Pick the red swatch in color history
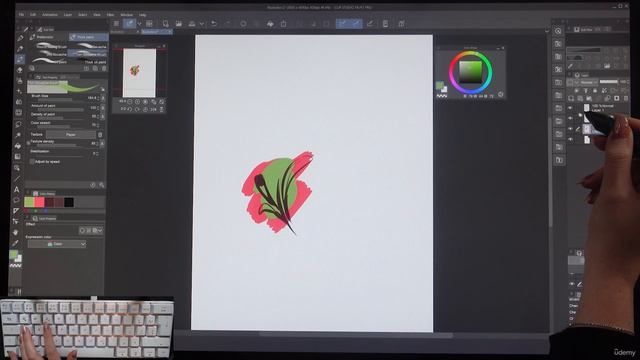Image resolution: width=640 pixels, height=360 pixels. 39,202
